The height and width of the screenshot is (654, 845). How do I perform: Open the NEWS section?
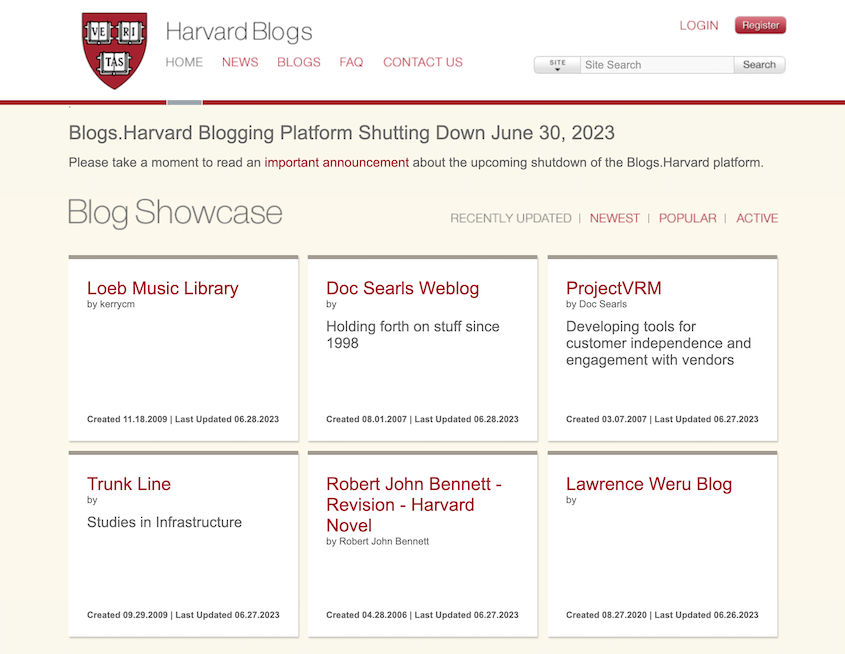pyautogui.click(x=239, y=62)
